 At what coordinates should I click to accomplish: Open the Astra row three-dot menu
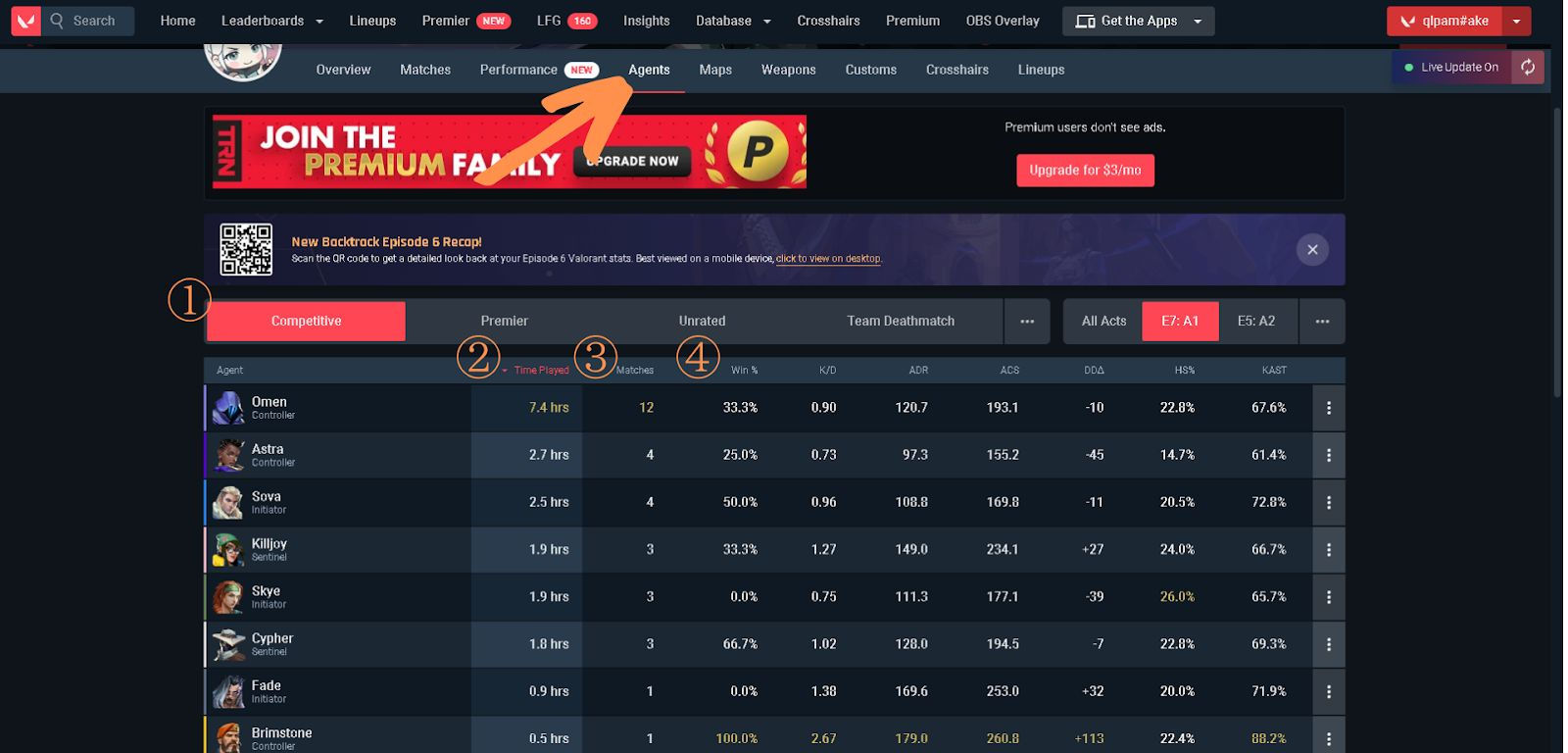pyautogui.click(x=1328, y=455)
